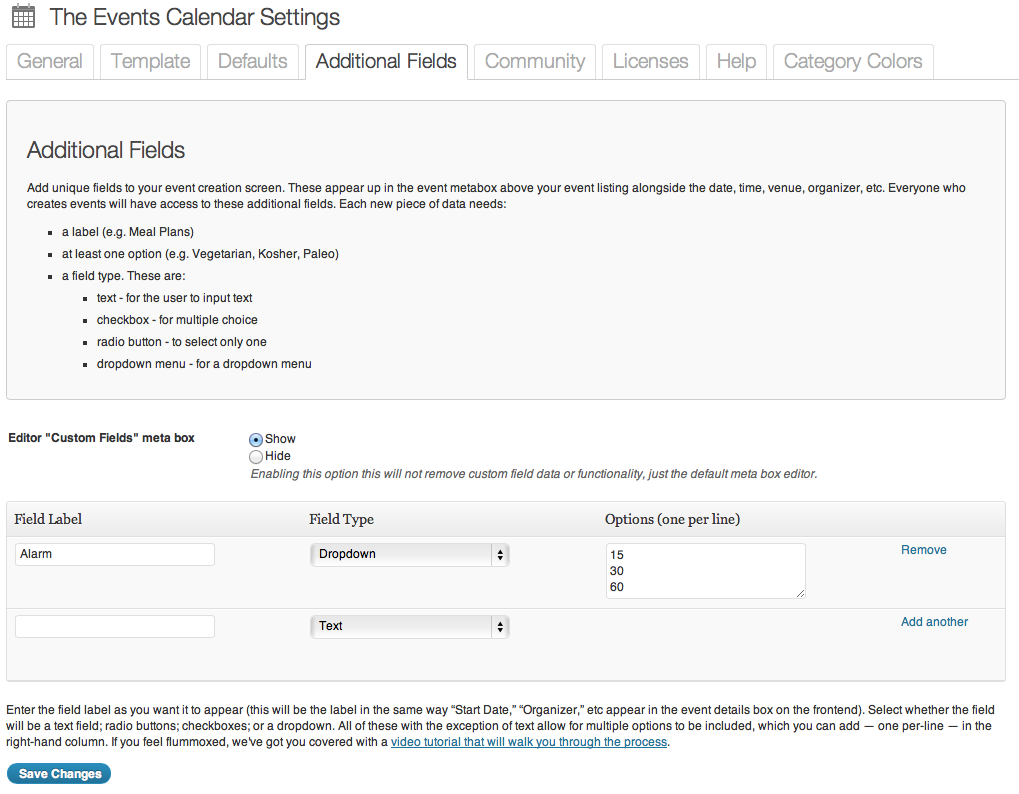Open the Licenses tab
1019x794 pixels.
point(651,62)
